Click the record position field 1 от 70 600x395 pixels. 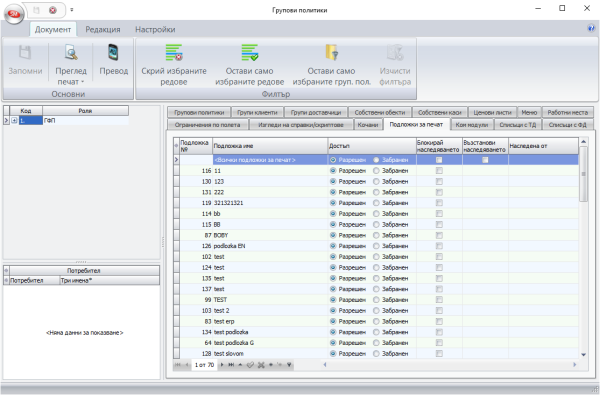coord(204,365)
